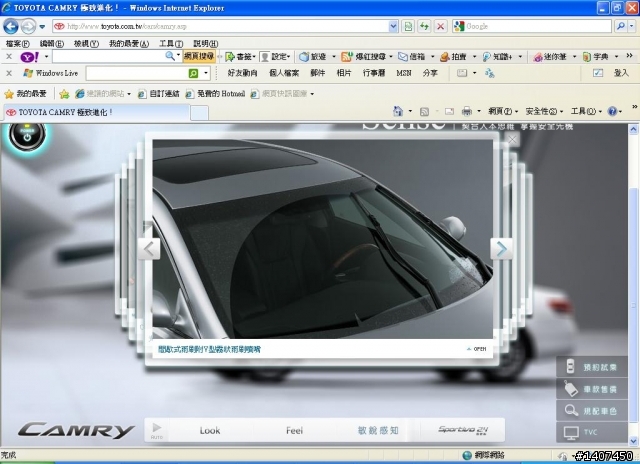The image size is (640, 464).
Task: Click the 字典 dictionary icon
Action: pos(587,57)
